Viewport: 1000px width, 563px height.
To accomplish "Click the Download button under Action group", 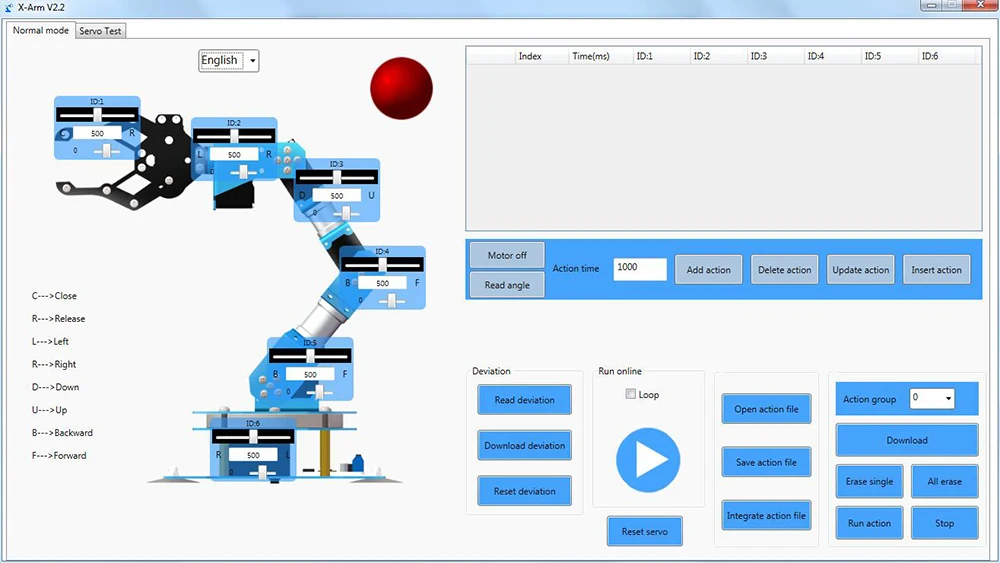I will pos(907,440).
